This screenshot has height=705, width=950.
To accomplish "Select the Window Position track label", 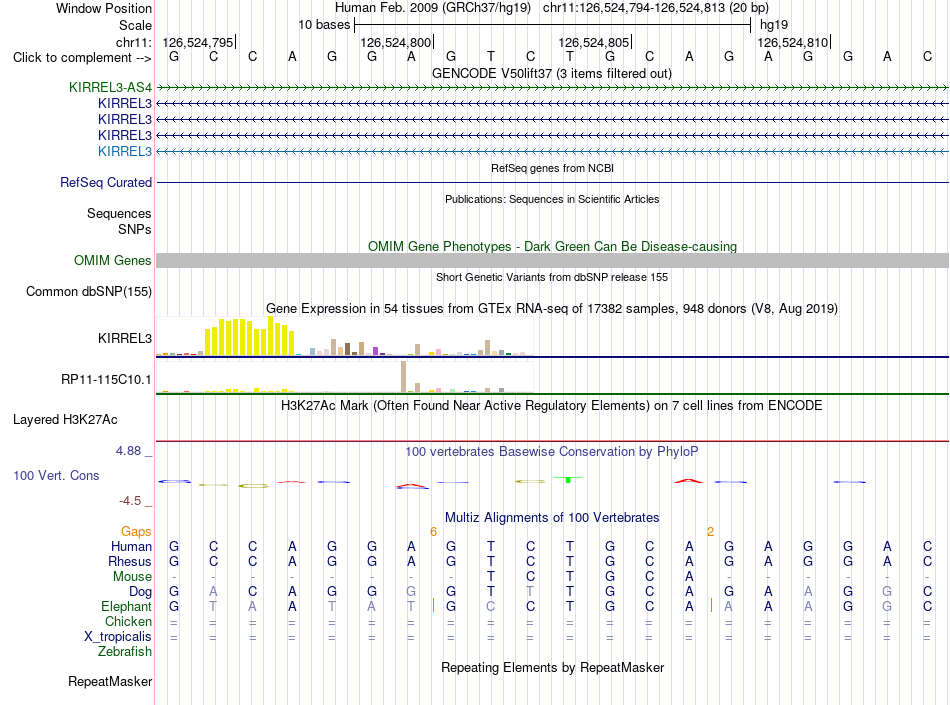I will [x=104, y=8].
